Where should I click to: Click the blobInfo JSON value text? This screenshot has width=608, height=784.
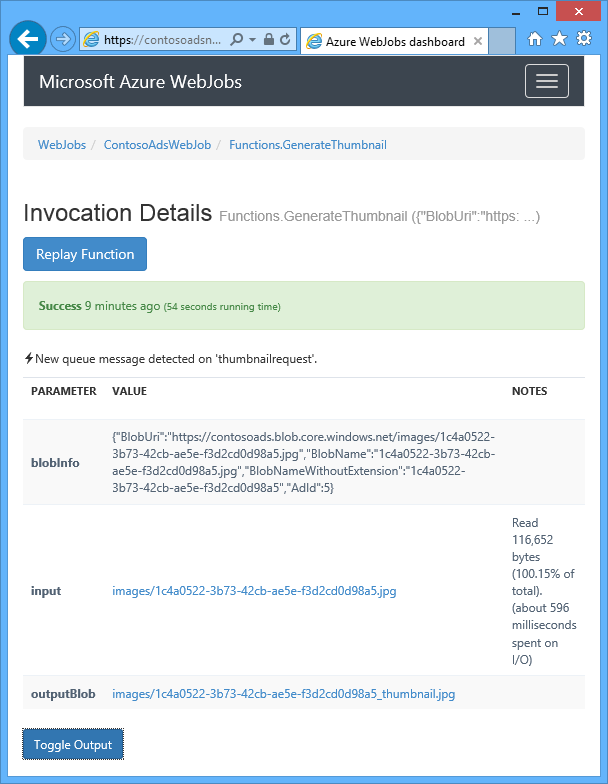(304, 462)
